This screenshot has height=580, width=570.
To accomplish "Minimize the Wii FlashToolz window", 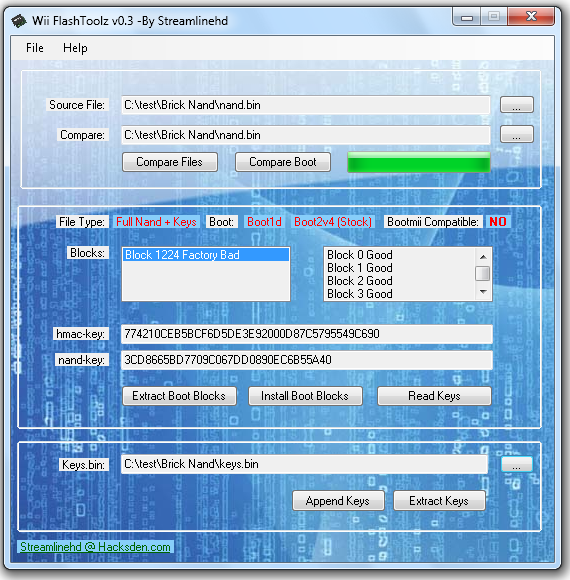I will point(467,17).
